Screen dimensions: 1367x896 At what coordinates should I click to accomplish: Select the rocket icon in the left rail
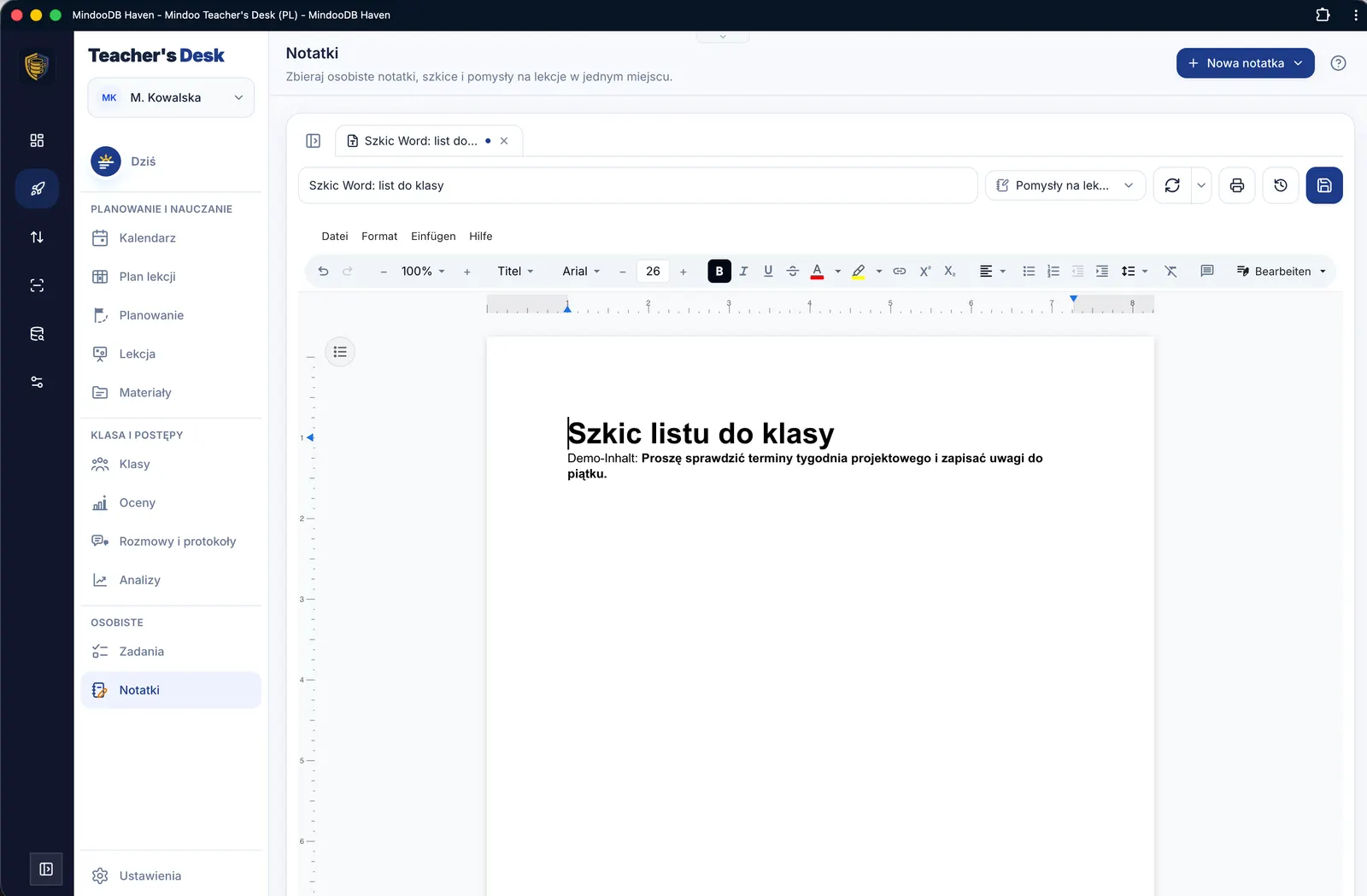pyautogui.click(x=37, y=189)
